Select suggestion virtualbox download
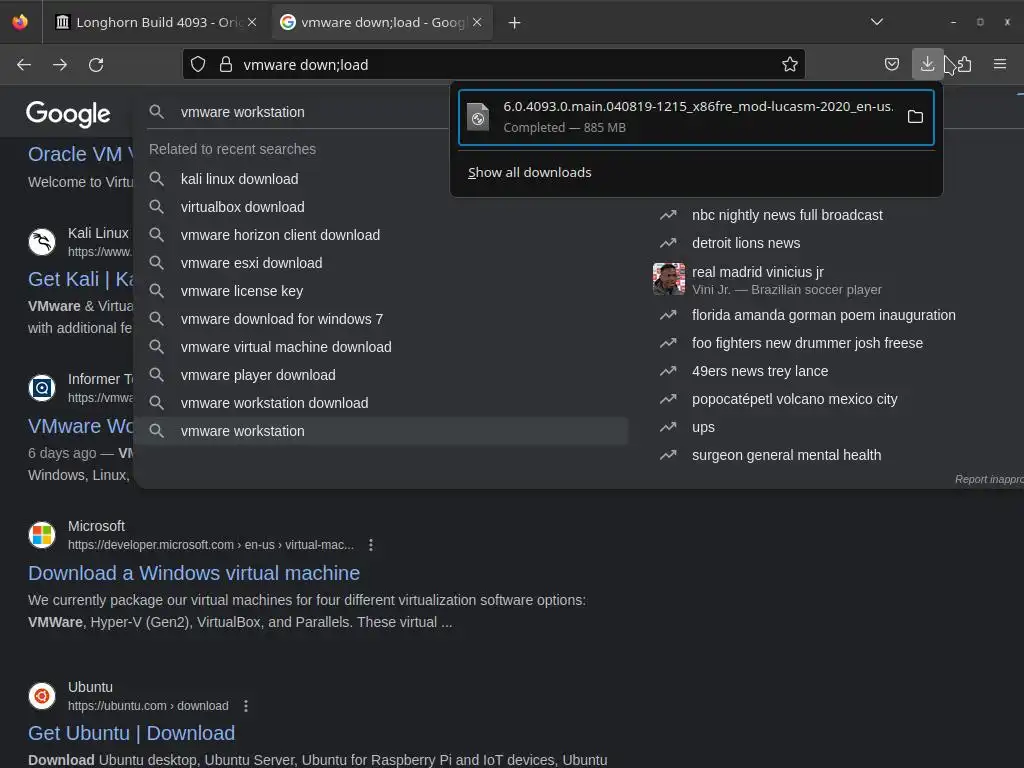 tap(242, 207)
